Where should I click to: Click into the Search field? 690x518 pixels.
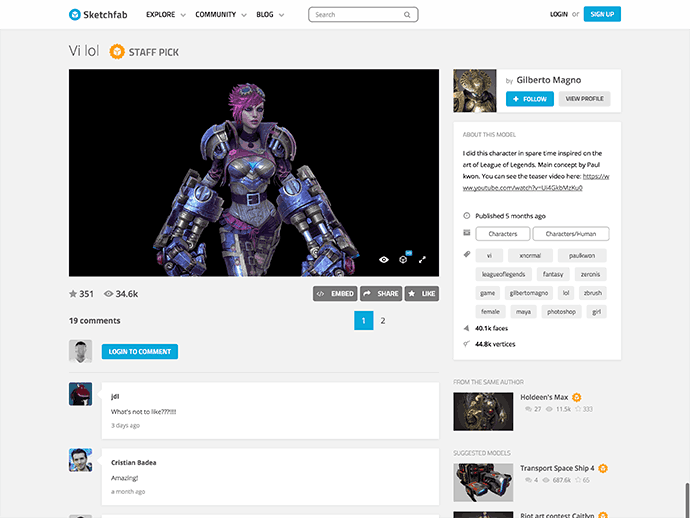(x=363, y=15)
